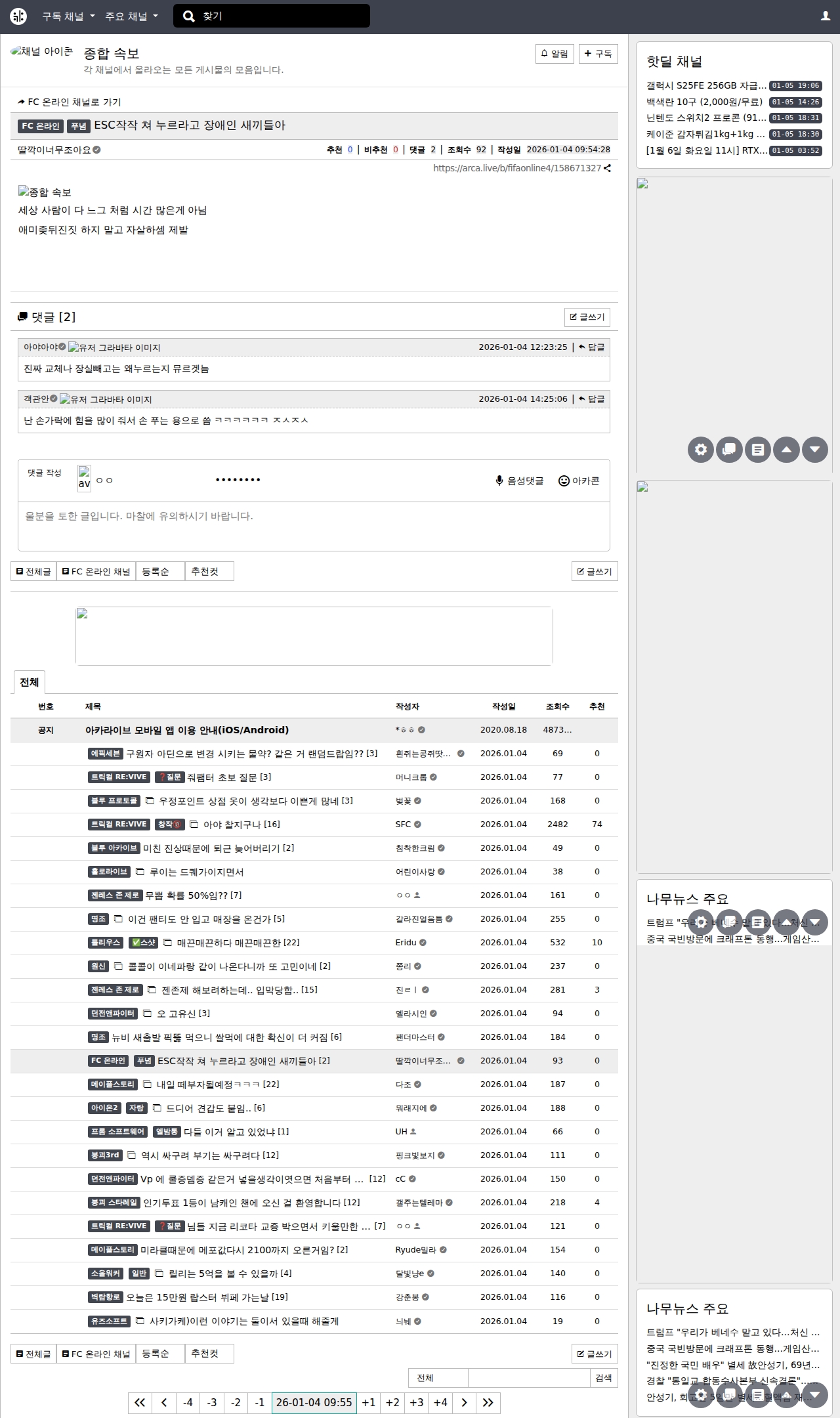Click 등록순 in the bottom toolbar

[x=160, y=1354]
